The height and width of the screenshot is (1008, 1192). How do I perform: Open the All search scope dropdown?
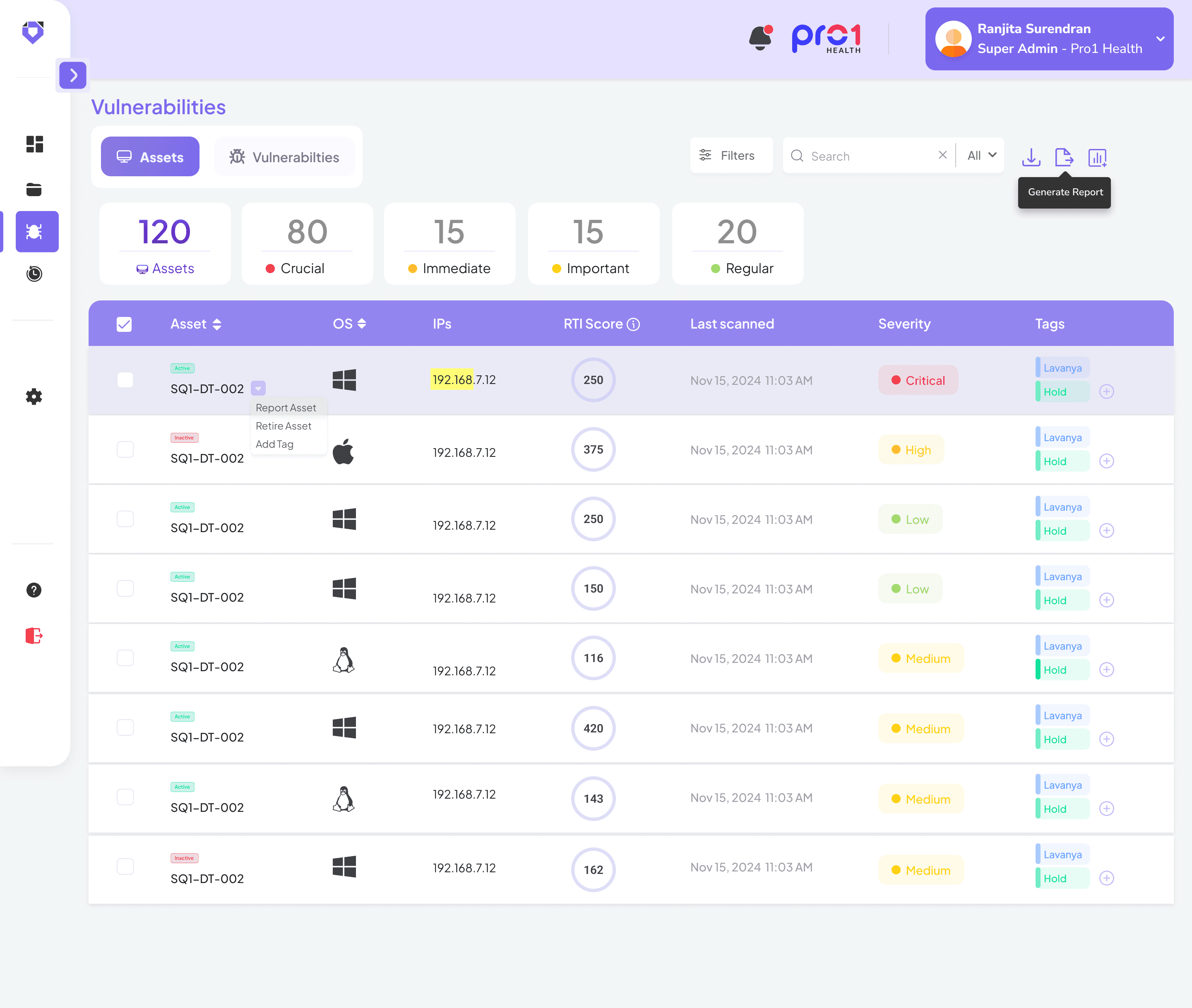(981, 156)
